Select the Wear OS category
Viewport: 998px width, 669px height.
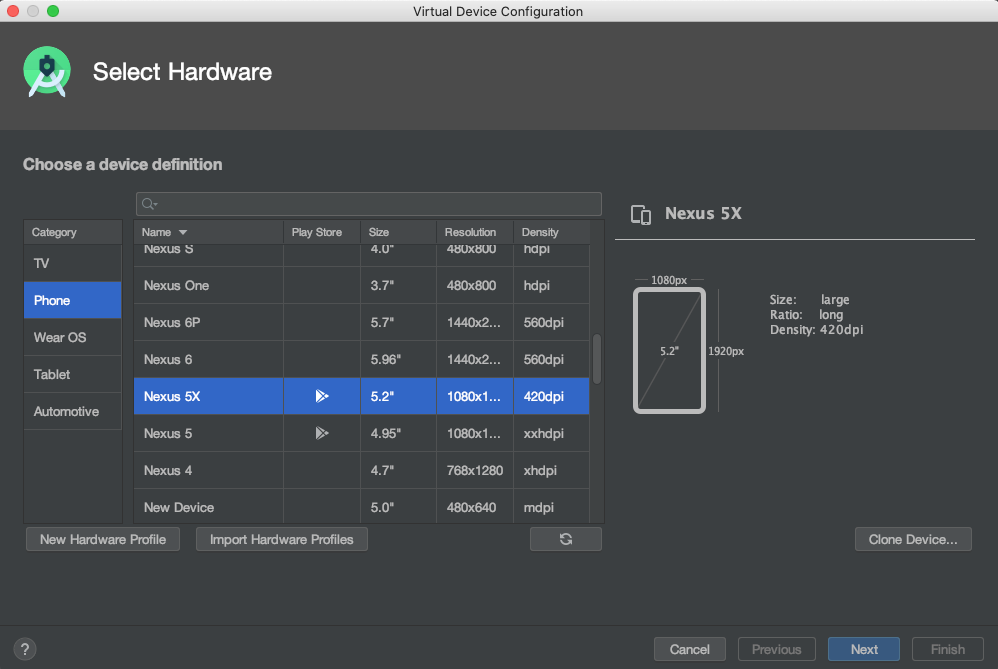pos(73,337)
